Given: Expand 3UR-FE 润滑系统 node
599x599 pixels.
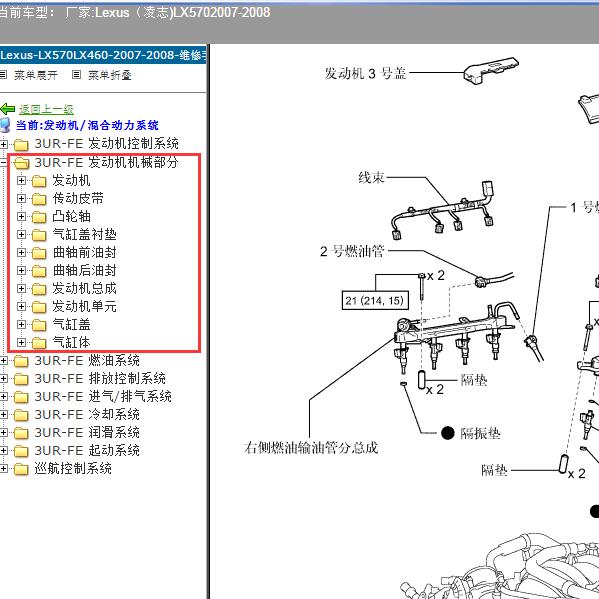Looking at the screenshot, I should tap(3, 432).
